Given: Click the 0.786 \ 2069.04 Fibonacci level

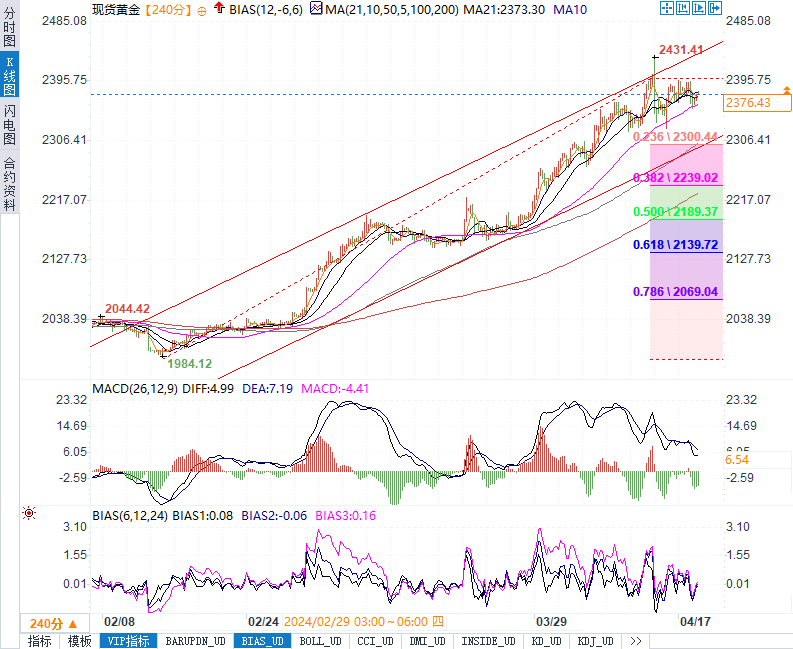Looking at the screenshot, I should 675,291.
